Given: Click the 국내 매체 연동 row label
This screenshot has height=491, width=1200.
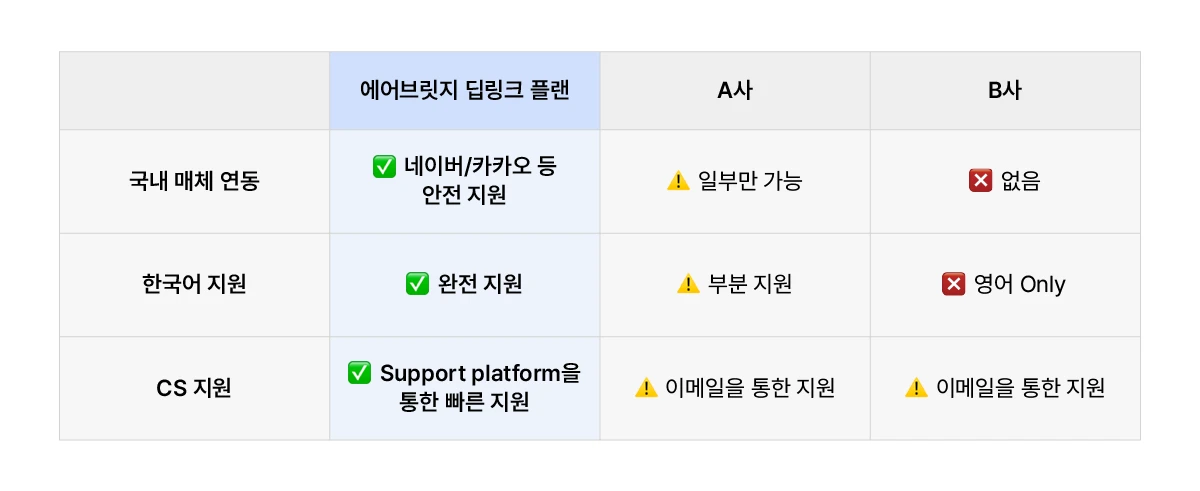Looking at the screenshot, I should point(195,181).
